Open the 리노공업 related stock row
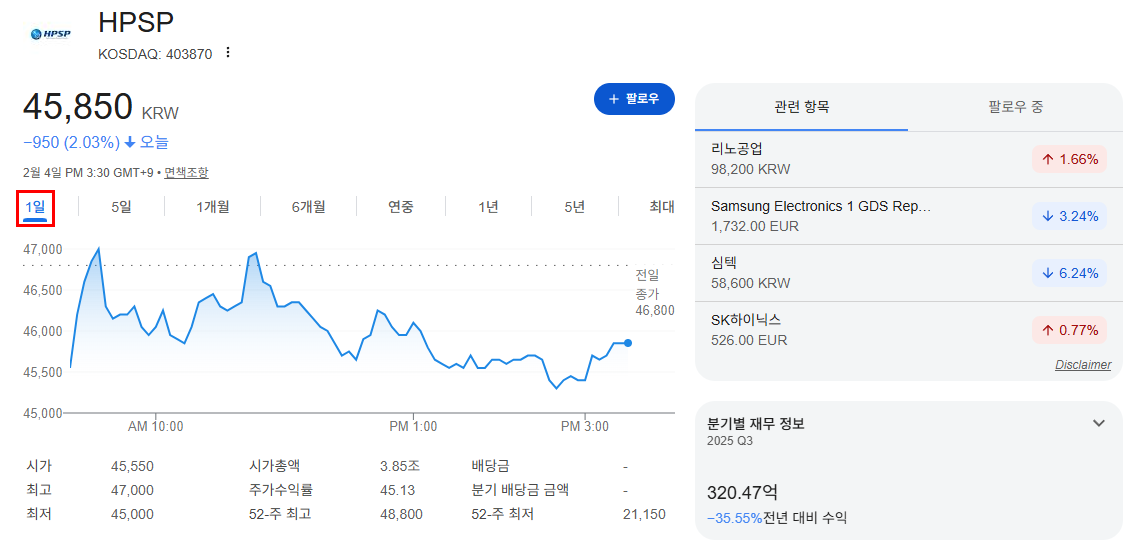 [x=908, y=159]
